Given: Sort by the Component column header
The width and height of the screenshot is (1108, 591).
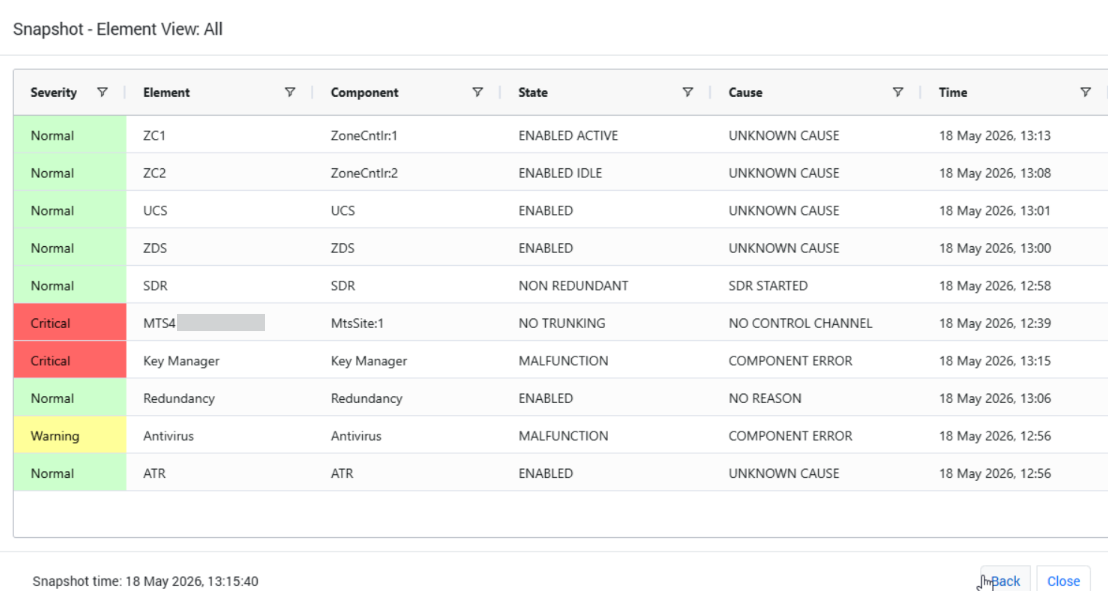Looking at the screenshot, I should point(364,93).
